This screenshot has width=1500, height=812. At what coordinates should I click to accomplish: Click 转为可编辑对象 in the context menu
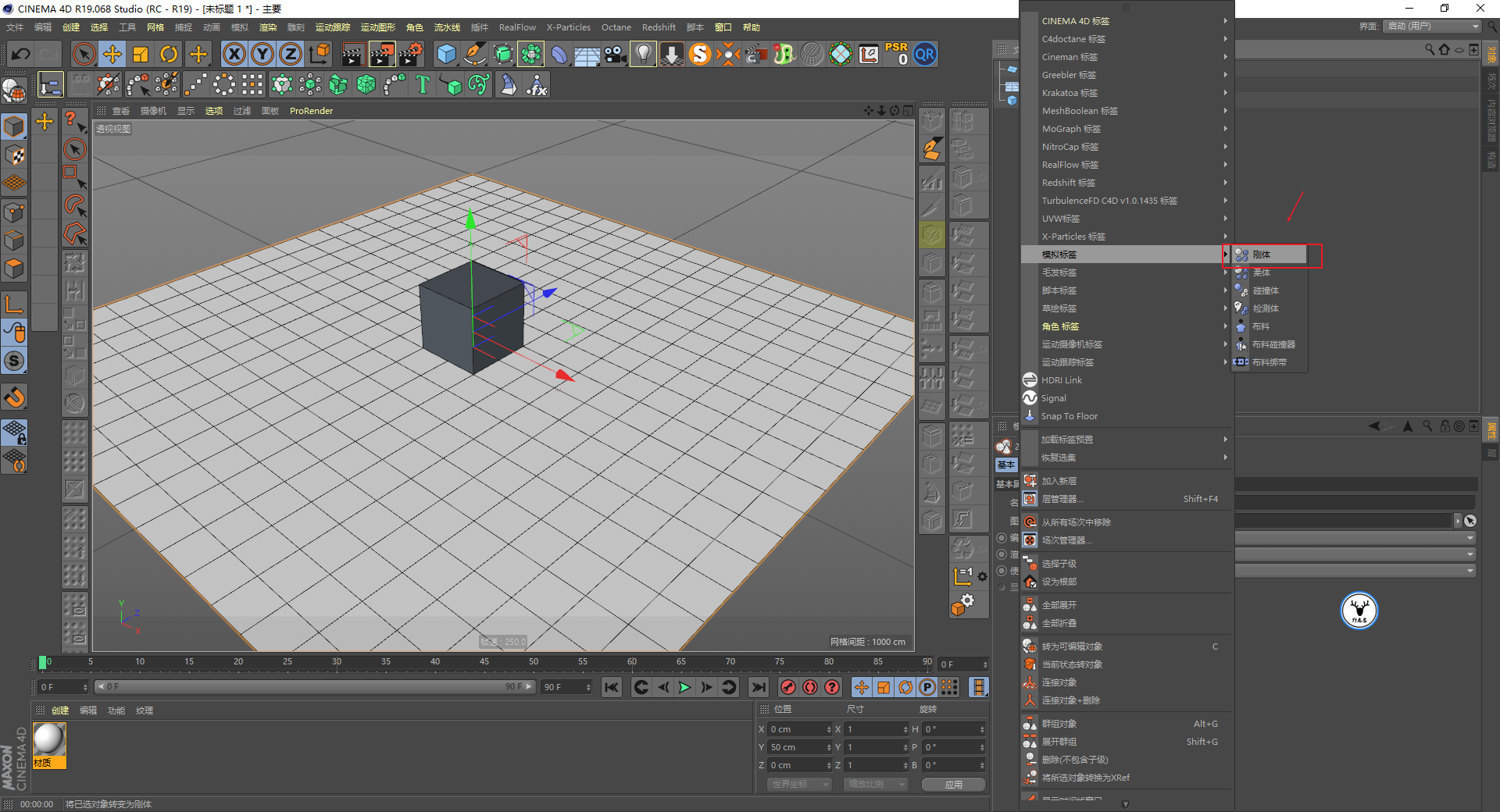pyautogui.click(x=1127, y=646)
